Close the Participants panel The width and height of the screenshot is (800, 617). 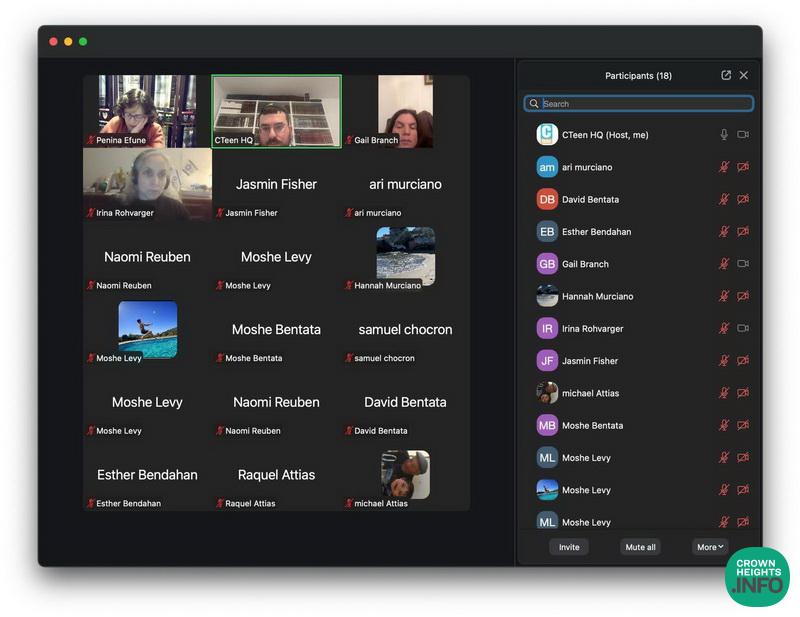pos(743,76)
